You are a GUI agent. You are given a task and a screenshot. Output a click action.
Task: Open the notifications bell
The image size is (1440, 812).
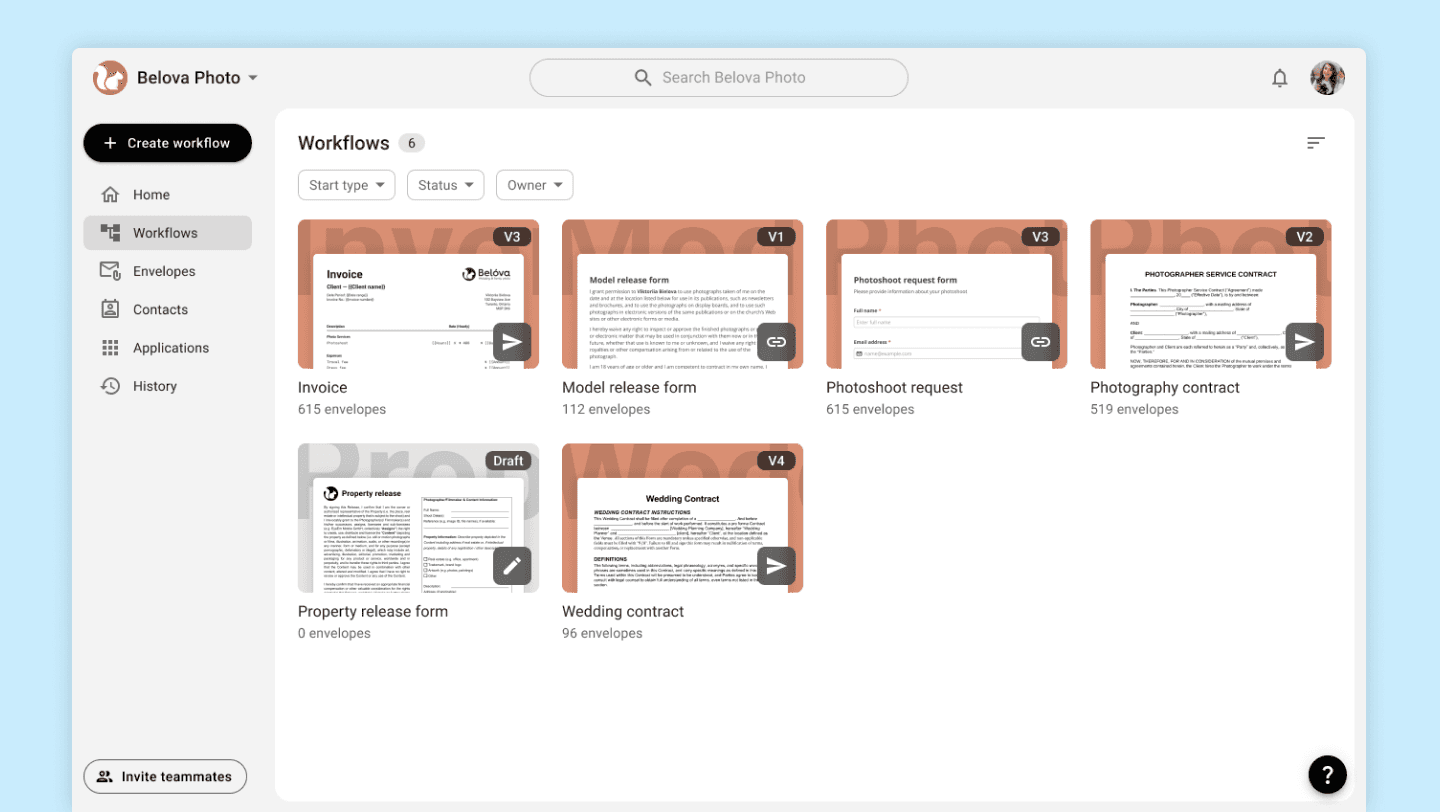click(x=1280, y=78)
